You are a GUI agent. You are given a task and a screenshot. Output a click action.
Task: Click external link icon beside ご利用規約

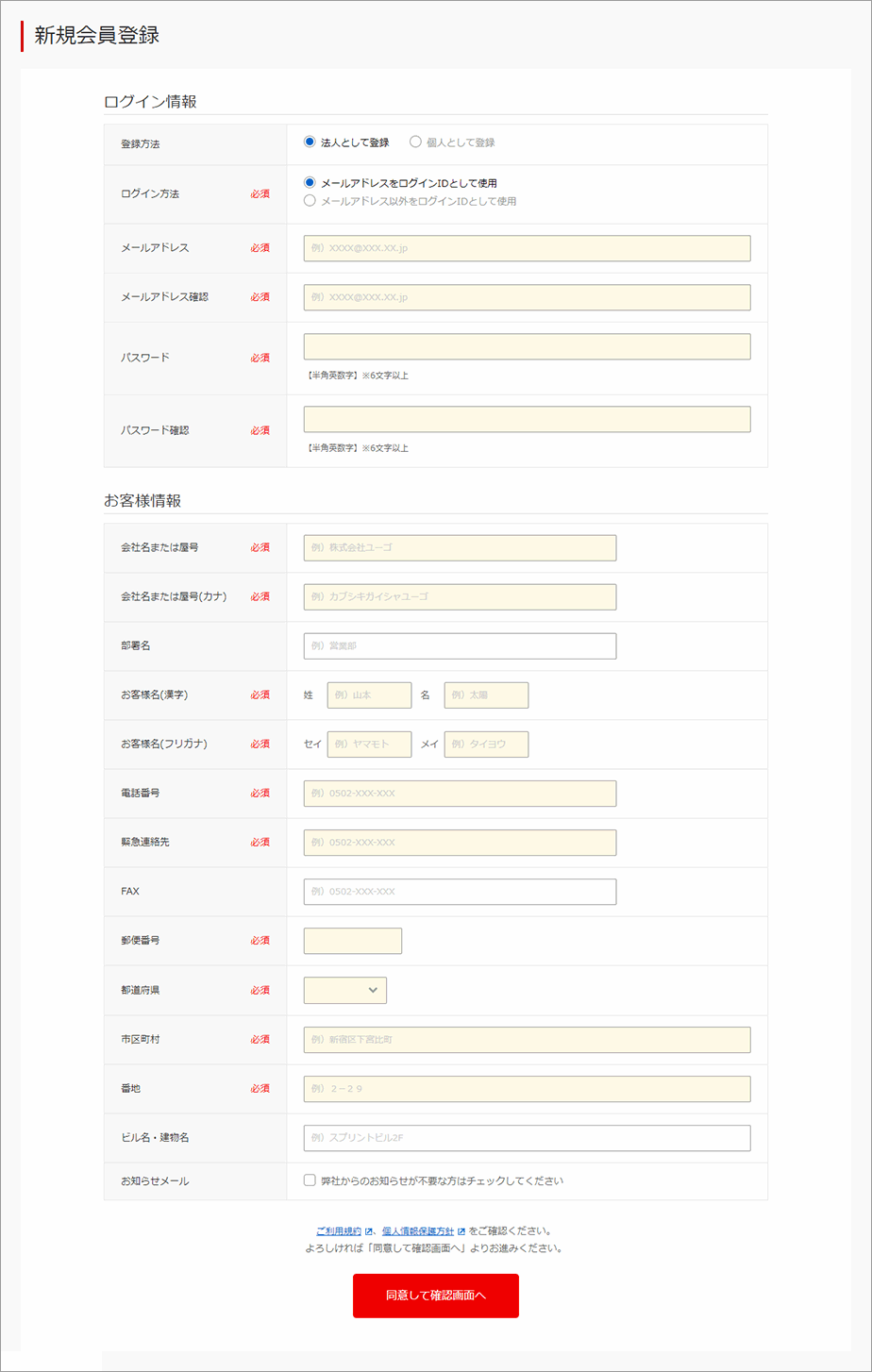click(x=369, y=1231)
